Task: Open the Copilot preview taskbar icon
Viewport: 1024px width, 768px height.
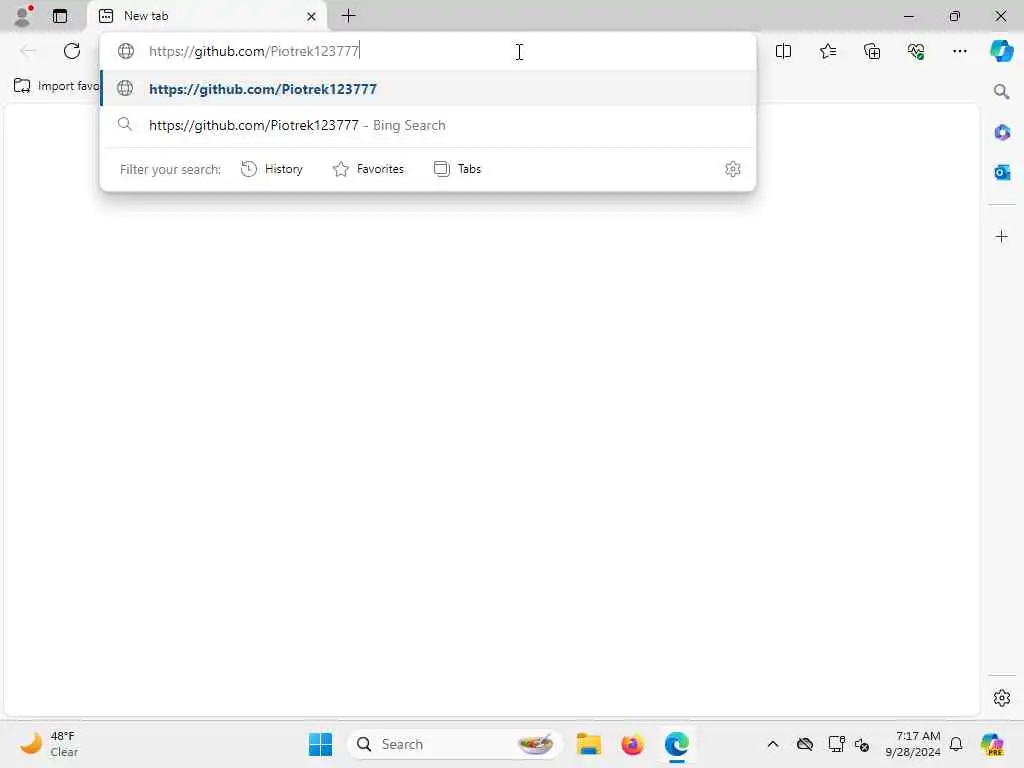Action: click(991, 744)
